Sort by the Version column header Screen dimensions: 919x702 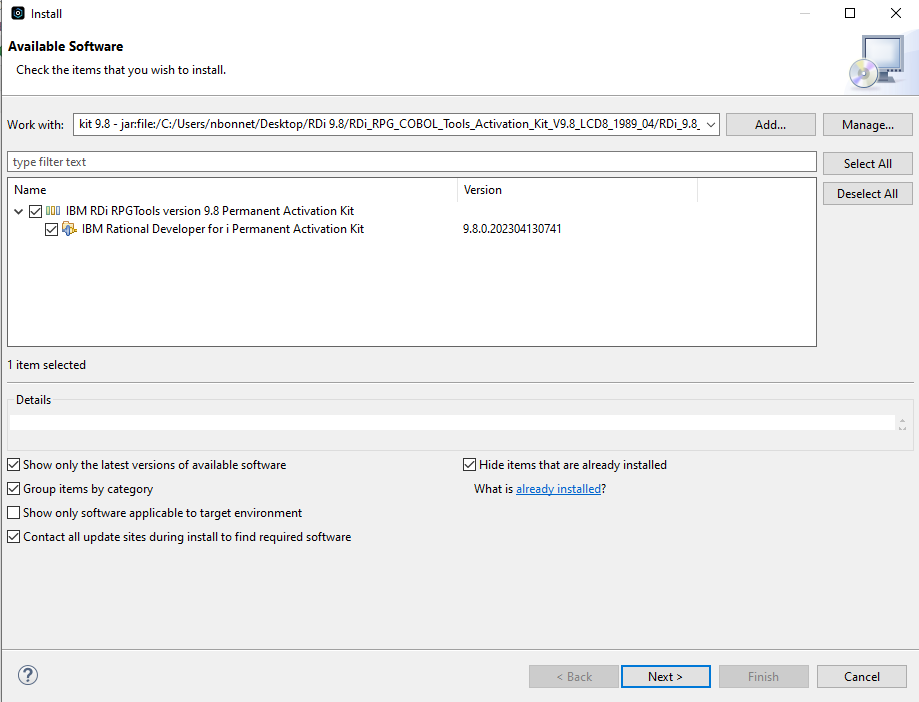pos(577,190)
